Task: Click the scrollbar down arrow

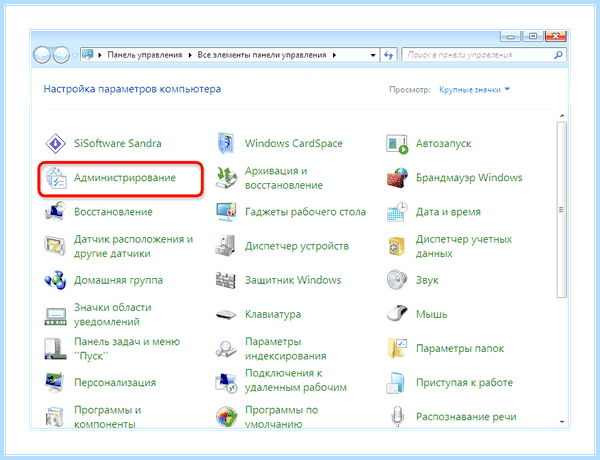Action: point(562,422)
